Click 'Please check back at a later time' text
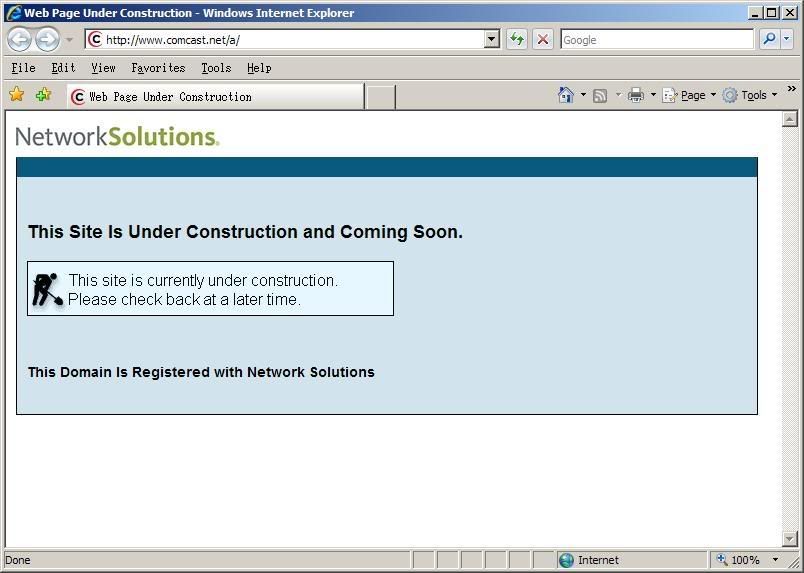Screen dimensions: 804x573 184,300
